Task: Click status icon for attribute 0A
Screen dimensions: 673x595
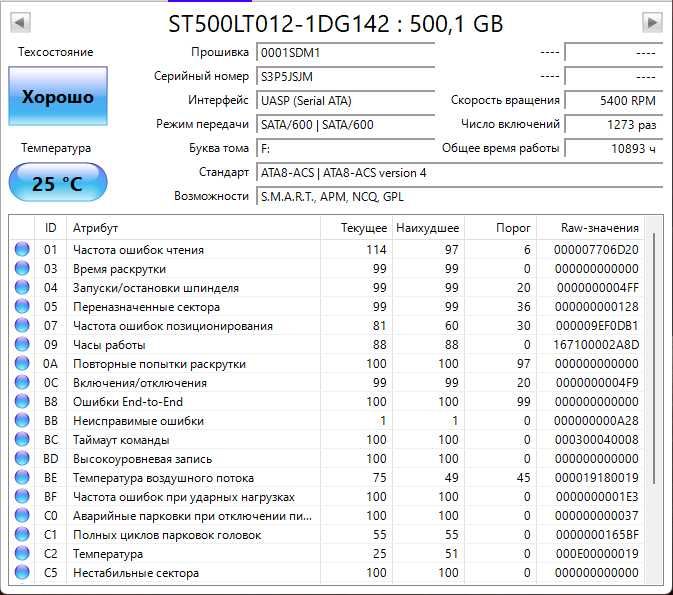Action: click(x=22, y=363)
